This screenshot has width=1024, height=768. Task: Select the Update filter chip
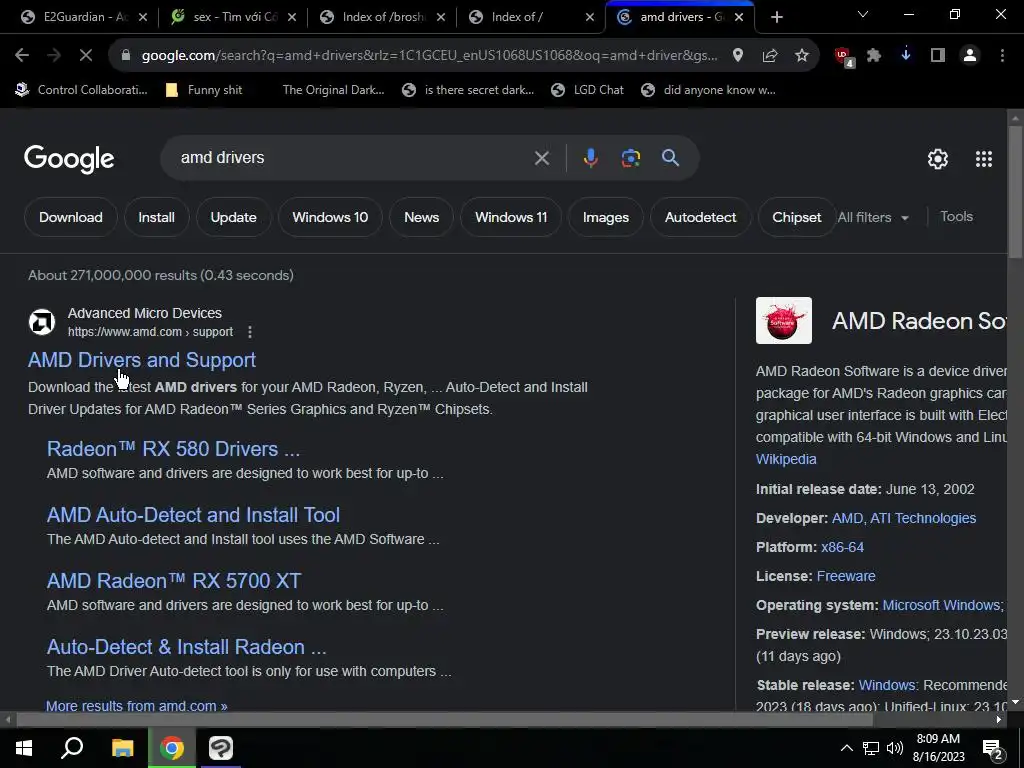tap(233, 217)
